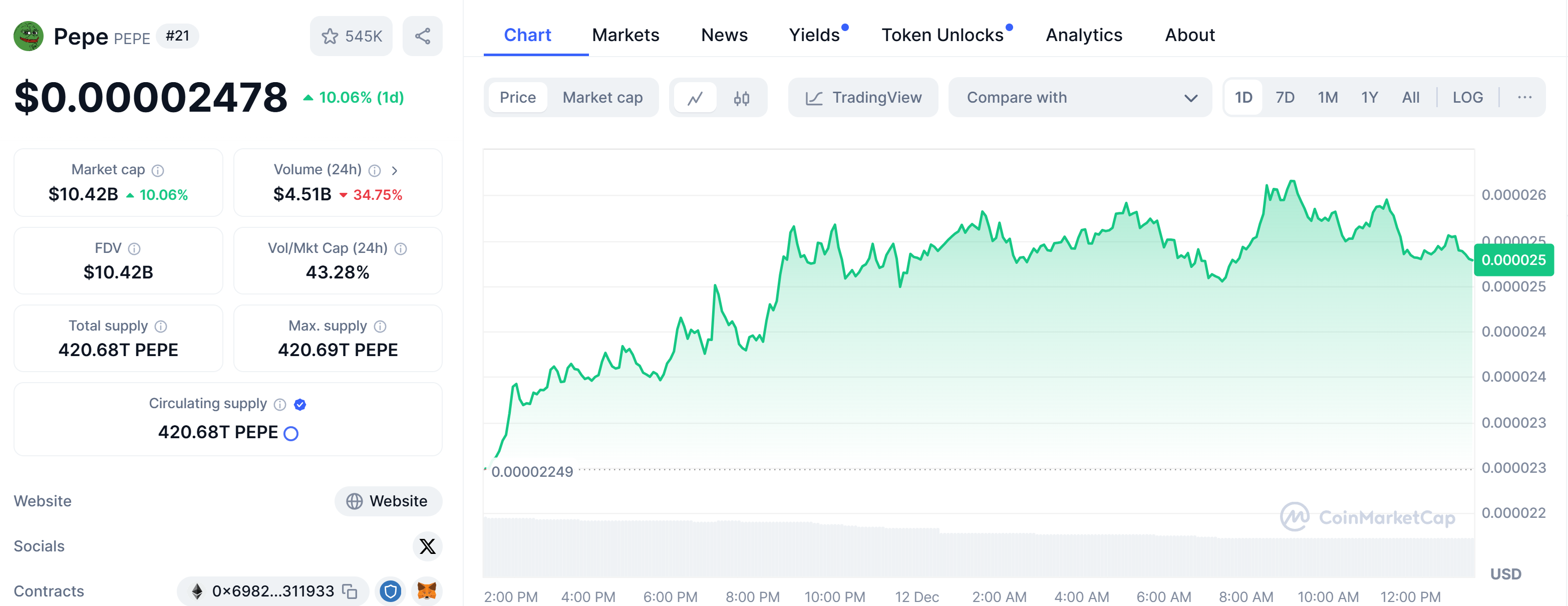The height and width of the screenshot is (606, 1568).
Task: Open Market cap info tooltip icon
Action: tap(158, 170)
